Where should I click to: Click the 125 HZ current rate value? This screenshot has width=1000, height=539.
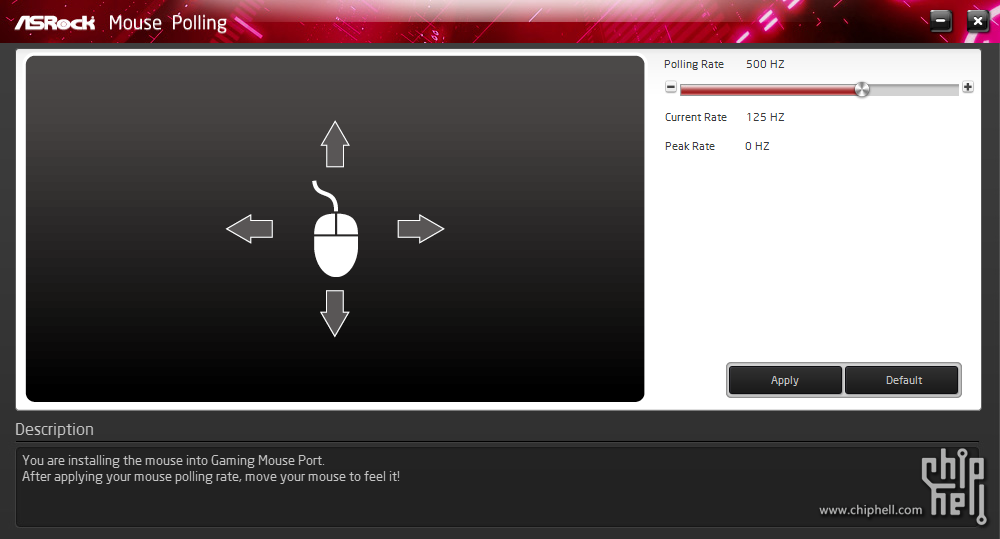tap(765, 117)
